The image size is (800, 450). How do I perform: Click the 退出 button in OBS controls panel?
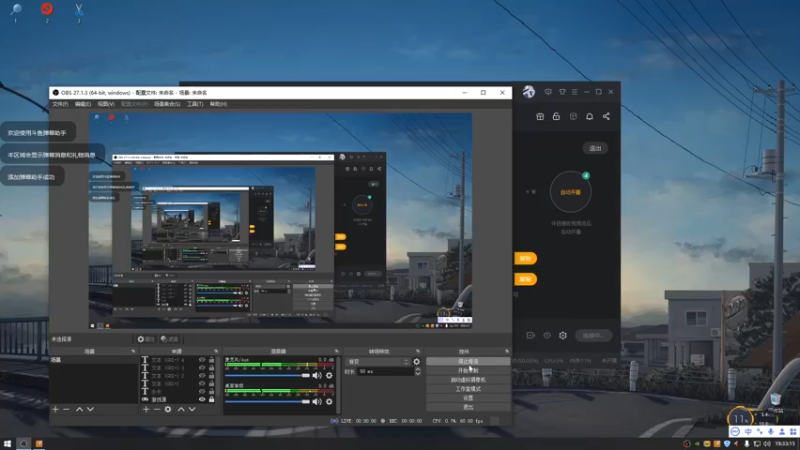point(468,407)
